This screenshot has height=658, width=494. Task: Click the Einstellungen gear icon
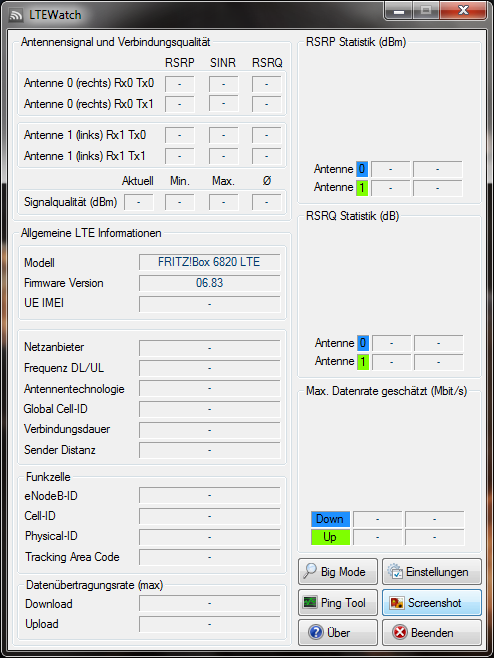pyautogui.click(x=395, y=571)
